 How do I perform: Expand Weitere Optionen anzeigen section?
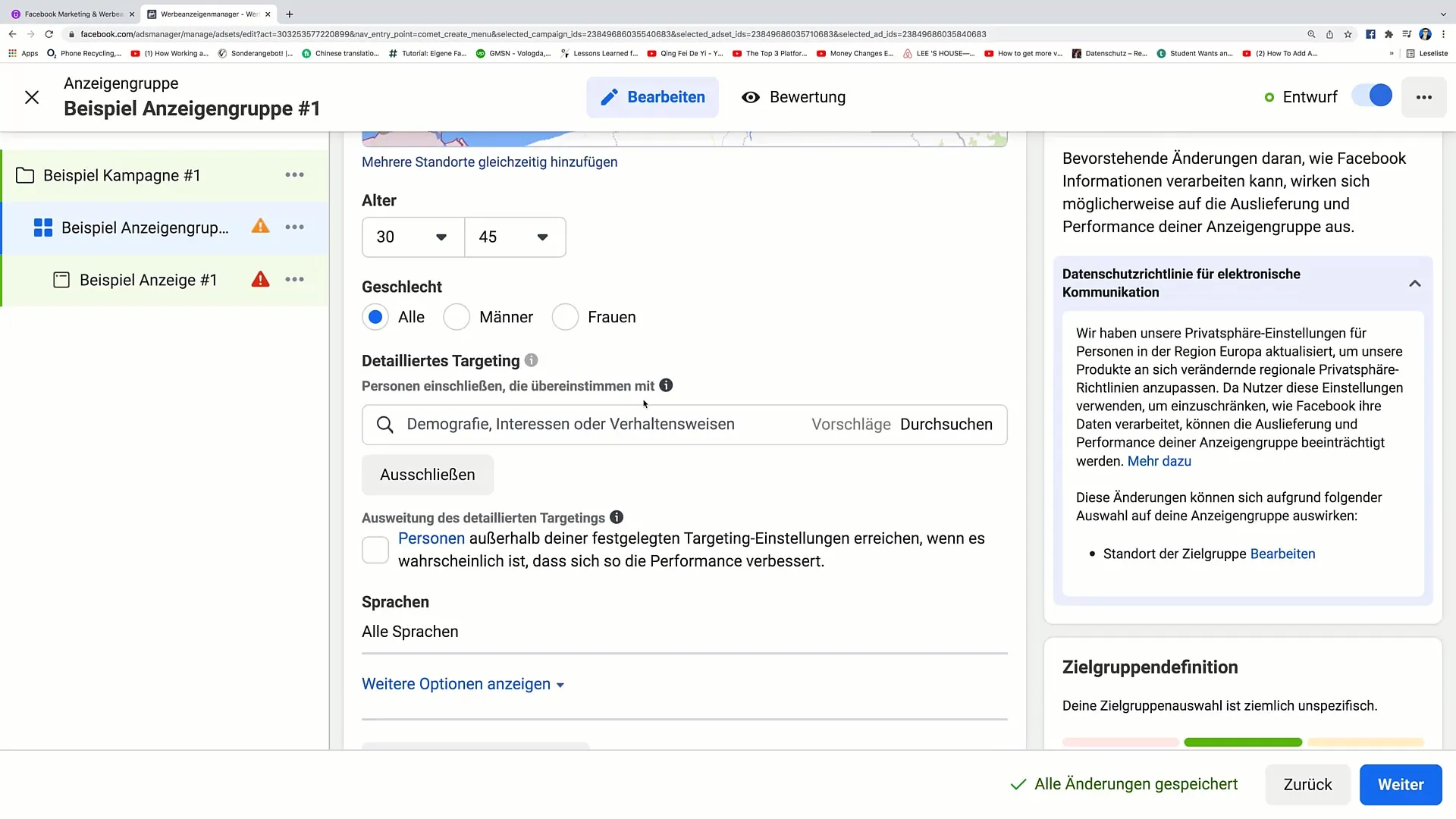tap(464, 684)
